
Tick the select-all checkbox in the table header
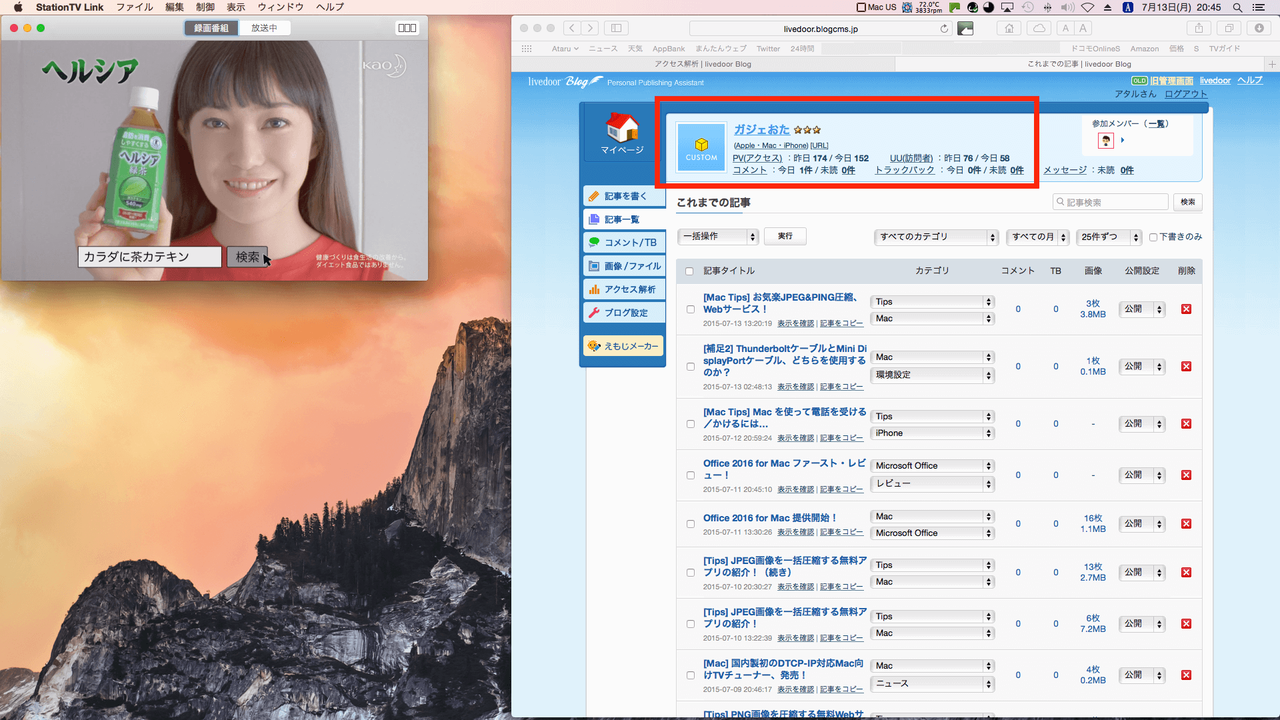[x=689, y=271]
